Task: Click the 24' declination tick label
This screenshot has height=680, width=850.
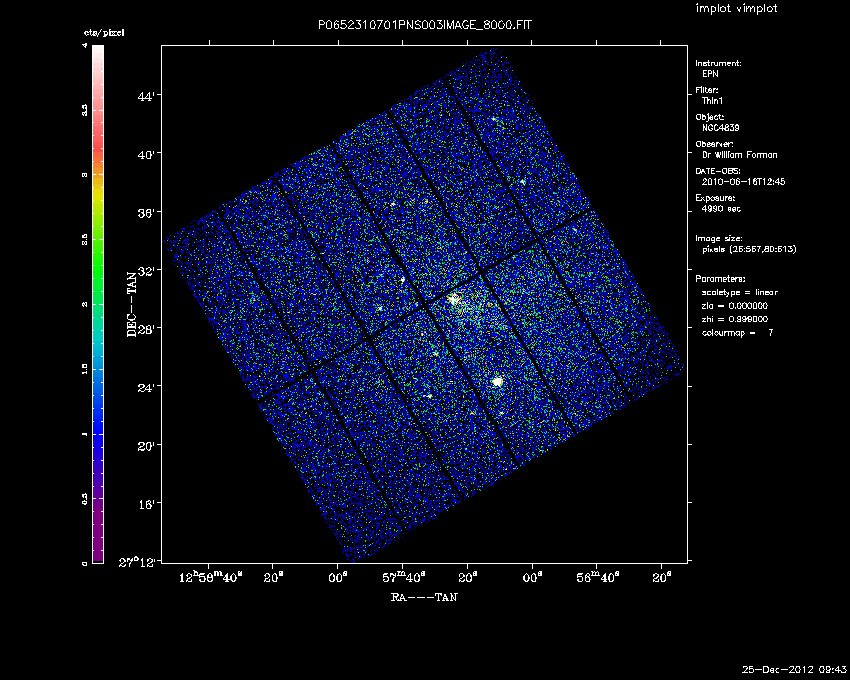Action: point(146,387)
